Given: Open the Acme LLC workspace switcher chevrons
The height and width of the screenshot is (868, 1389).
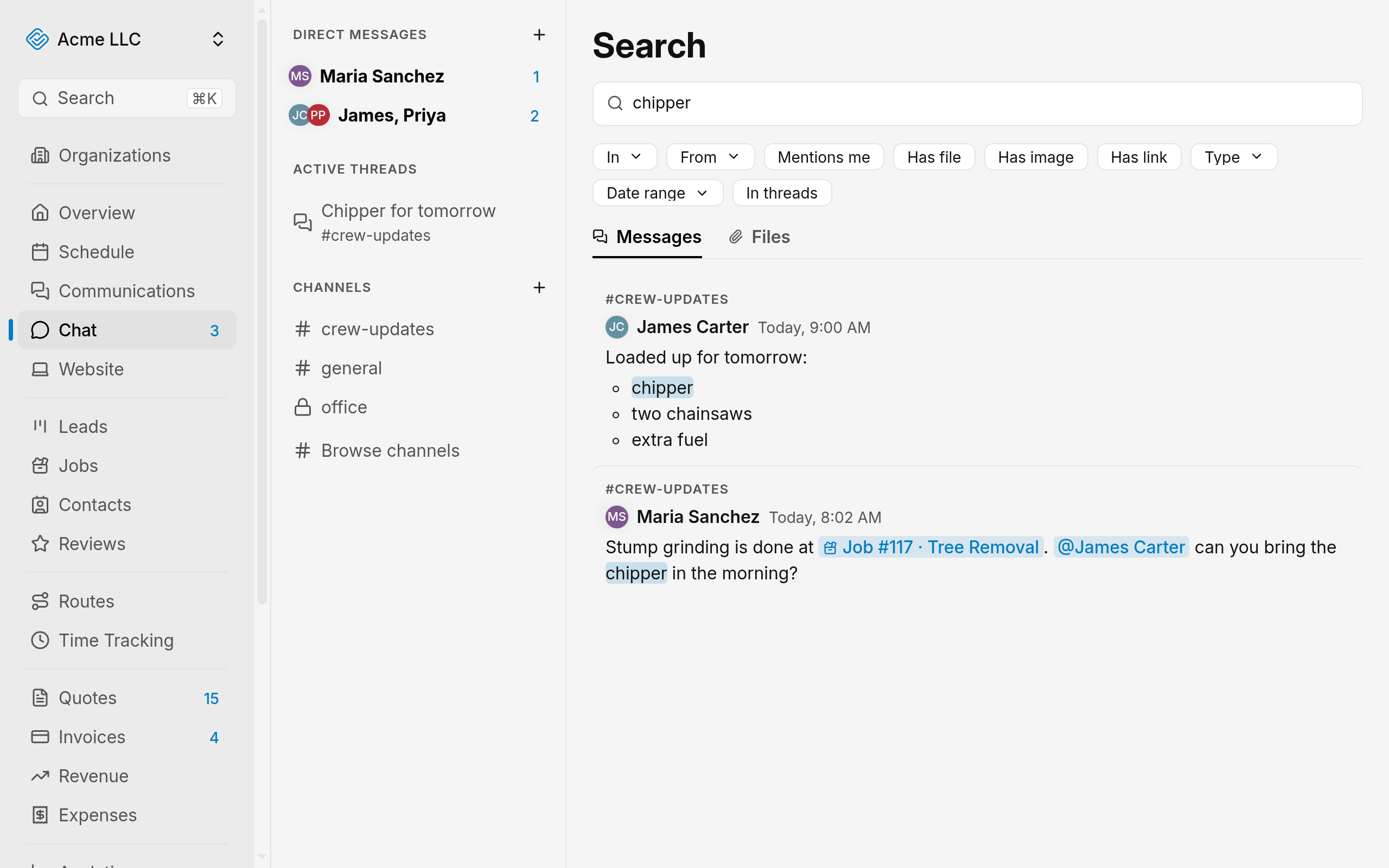Looking at the screenshot, I should tap(218, 39).
